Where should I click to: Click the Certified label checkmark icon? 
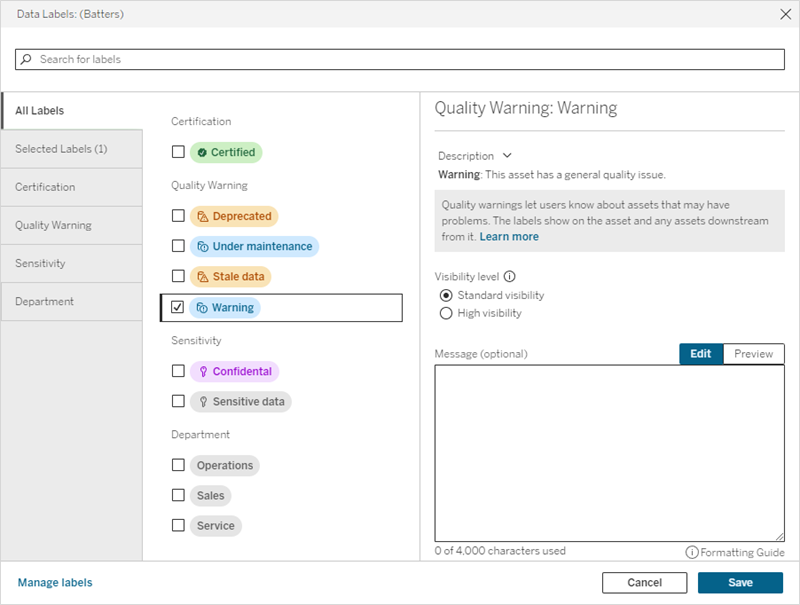tap(202, 153)
